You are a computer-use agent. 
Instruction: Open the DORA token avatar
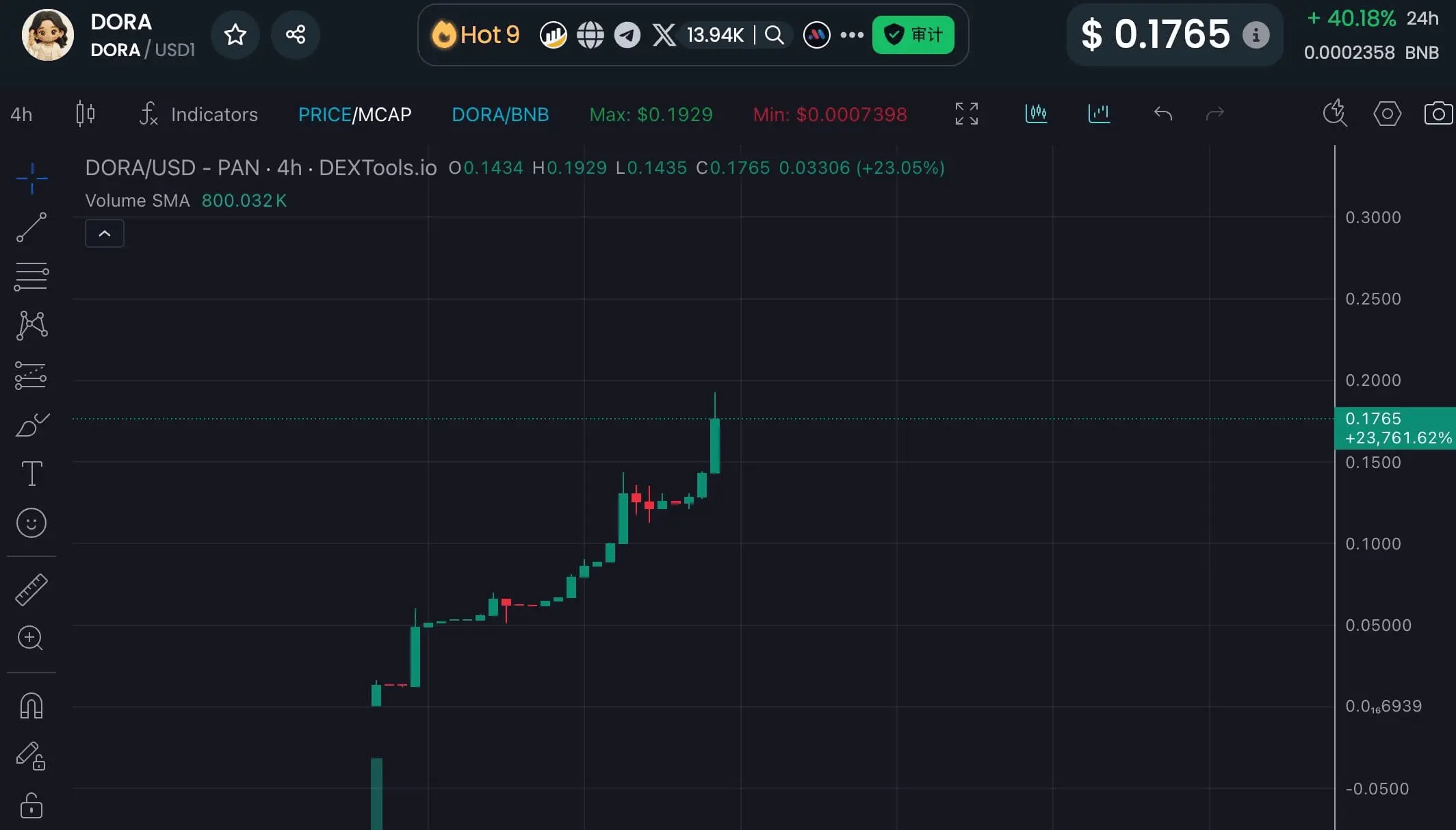[47, 35]
